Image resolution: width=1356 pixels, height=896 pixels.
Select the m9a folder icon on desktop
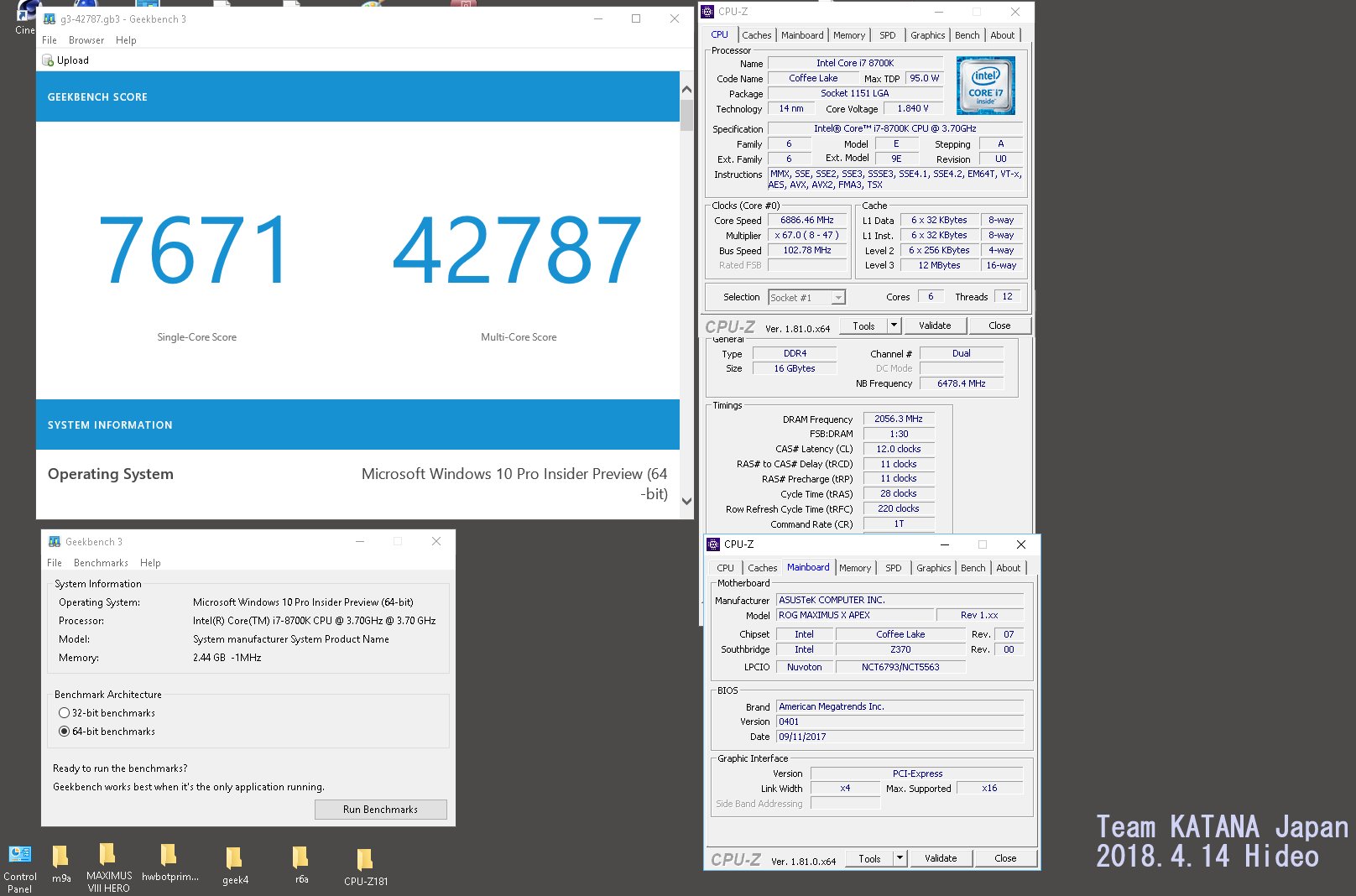[60, 856]
